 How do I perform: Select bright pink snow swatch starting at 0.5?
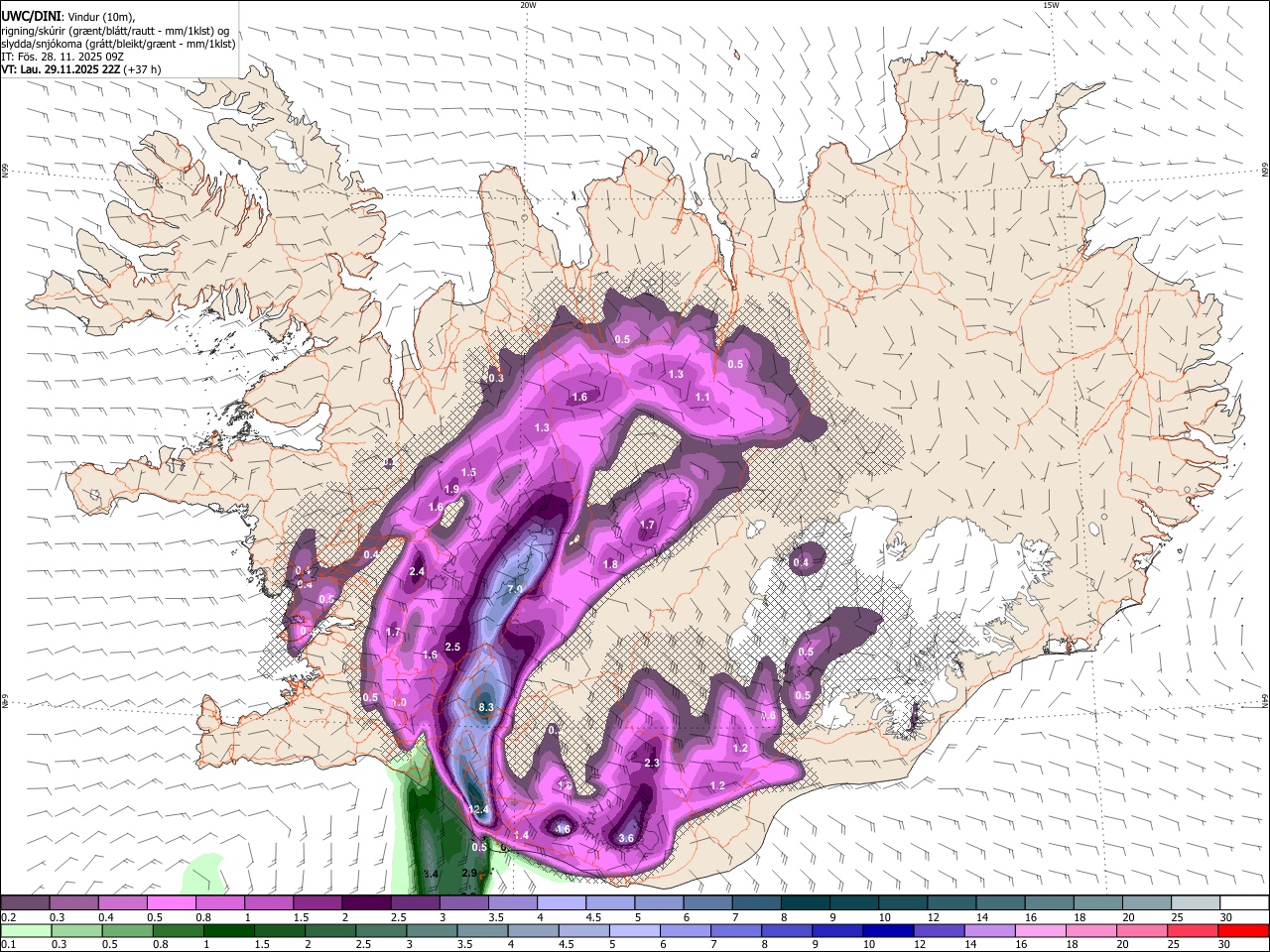(171, 902)
